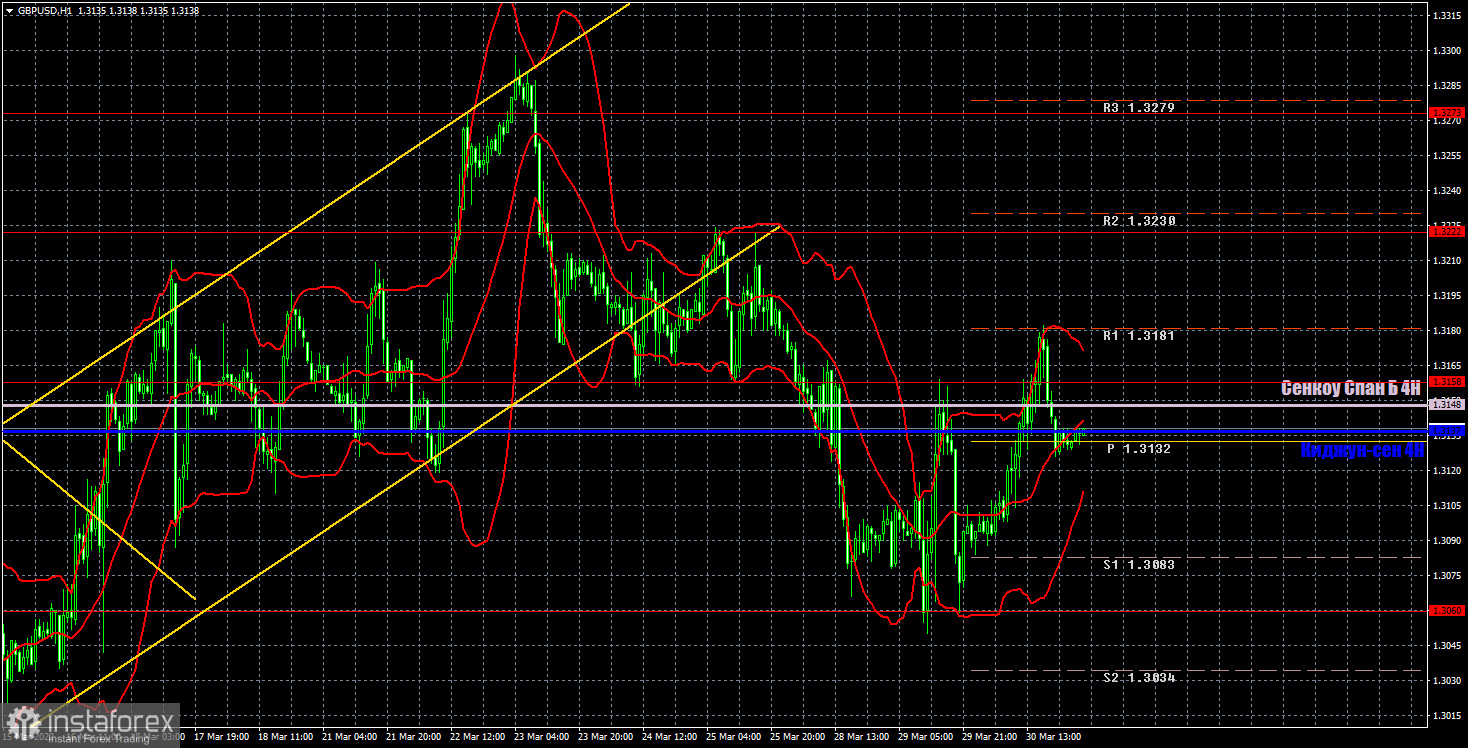Click the 1.3180 price scale value
Image resolution: width=1468 pixels, height=748 pixels.
coord(1447,331)
